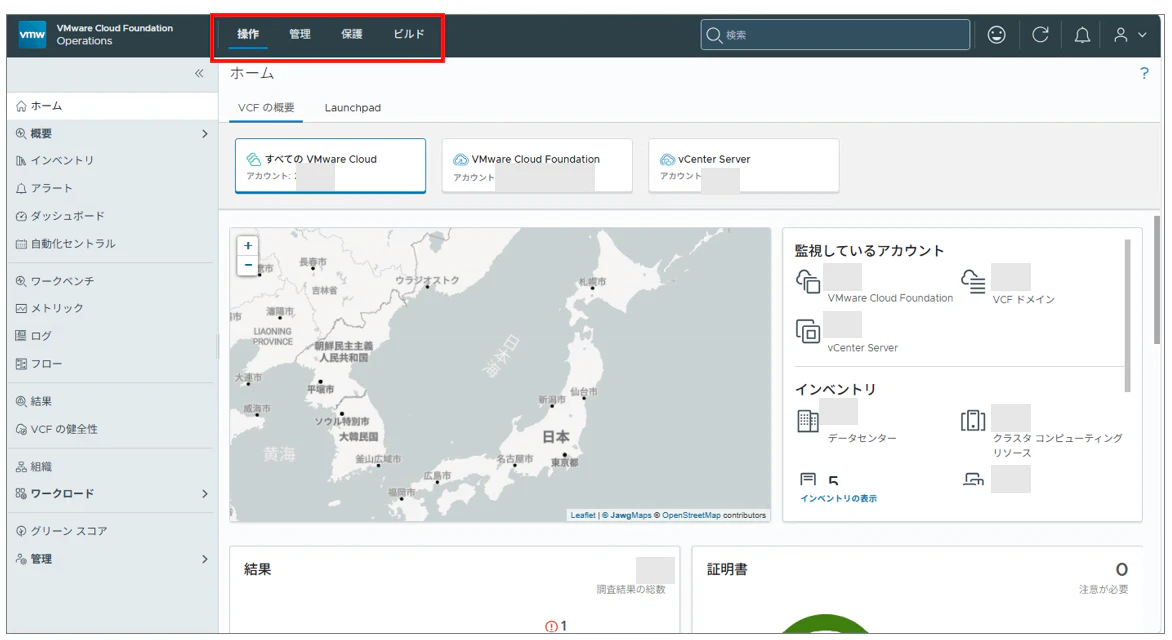This screenshot has height=640, width=1172.
Task: Open ワークベンチ in the sidebar
Action: (x=62, y=281)
